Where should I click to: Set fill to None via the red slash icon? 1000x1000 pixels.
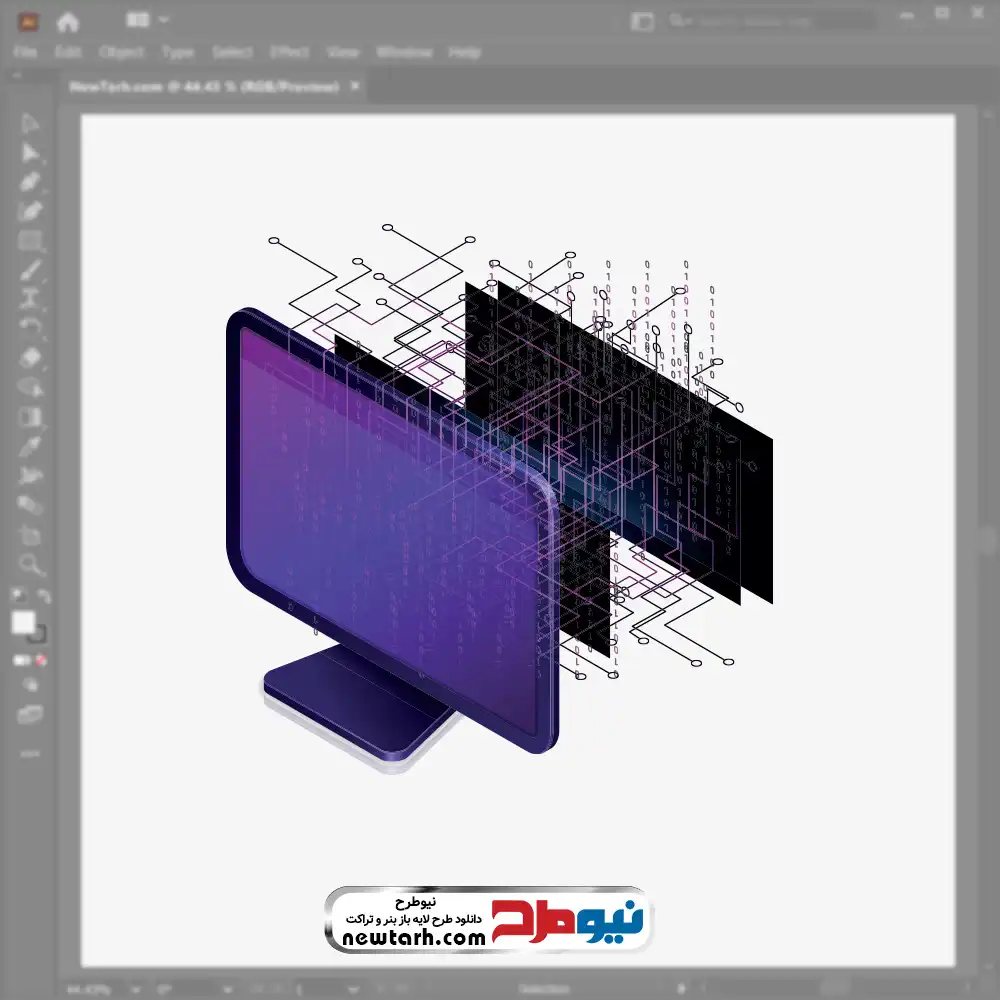pyautogui.click(x=41, y=660)
